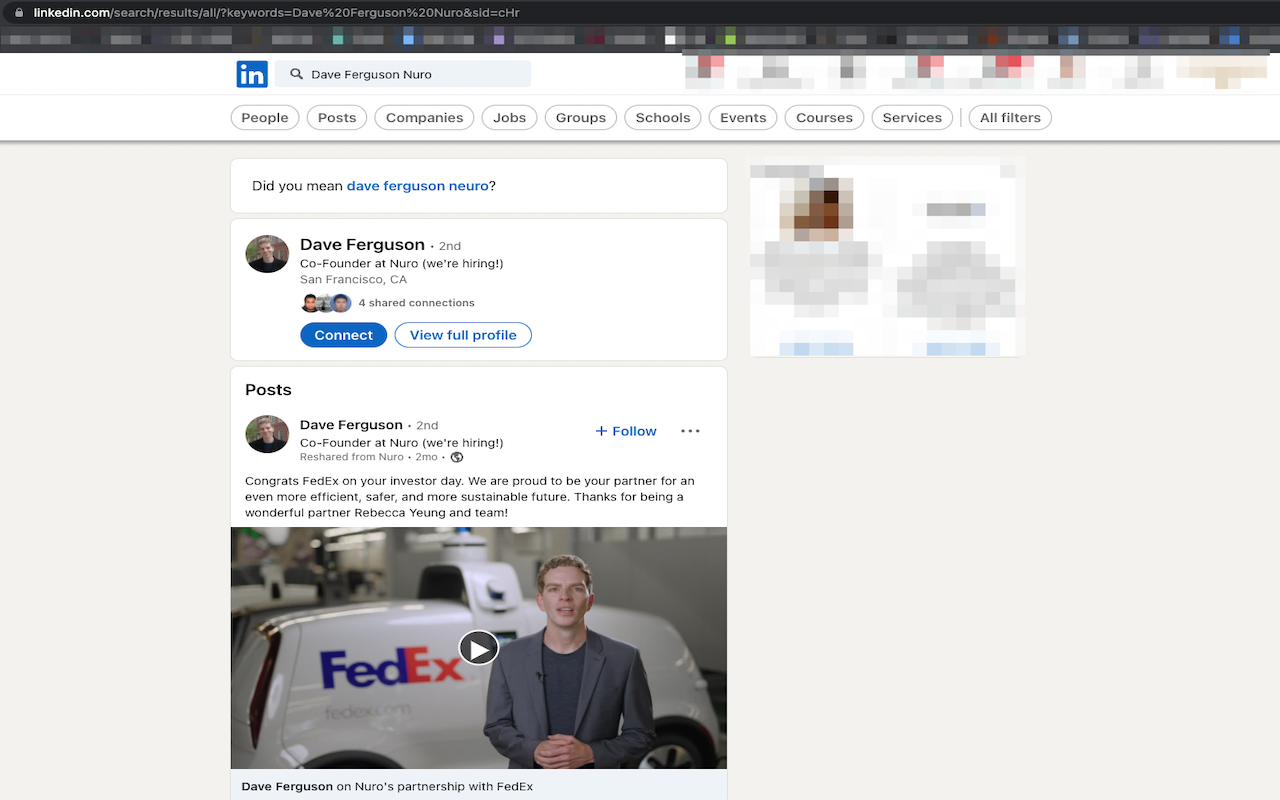
Task: Toggle the Posts search filter
Action: point(336,117)
